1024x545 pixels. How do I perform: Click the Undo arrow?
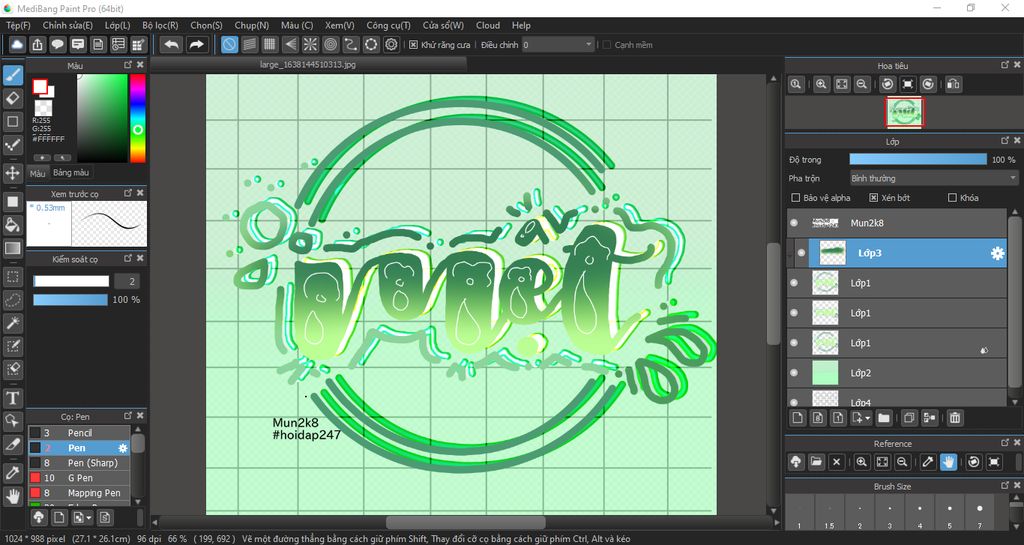[x=171, y=44]
